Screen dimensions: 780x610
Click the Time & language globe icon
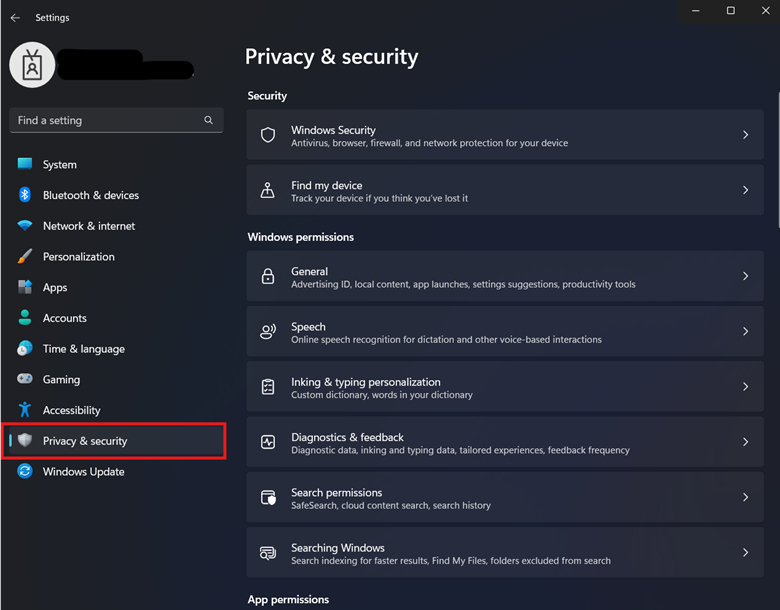[x=25, y=348]
